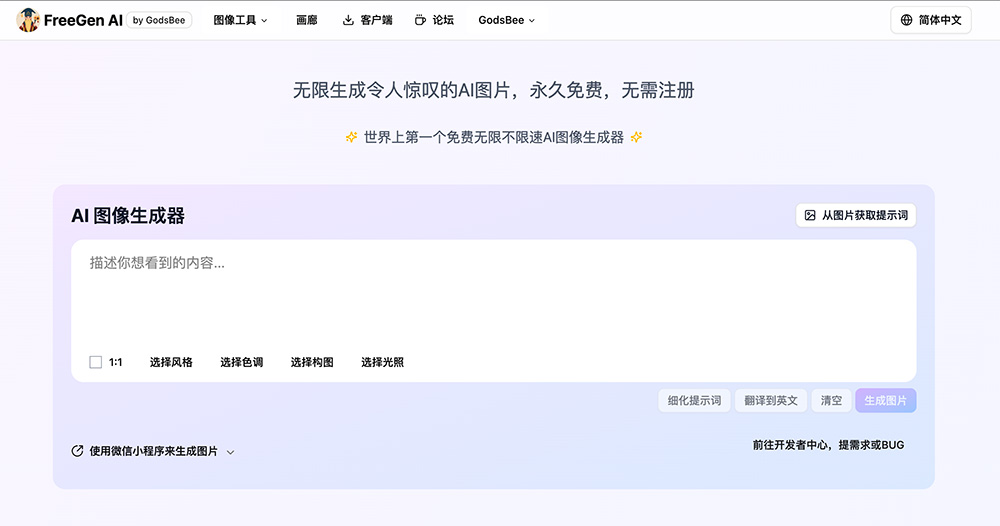
Task: Open the 选择色调 color tone selector
Action: 241,362
